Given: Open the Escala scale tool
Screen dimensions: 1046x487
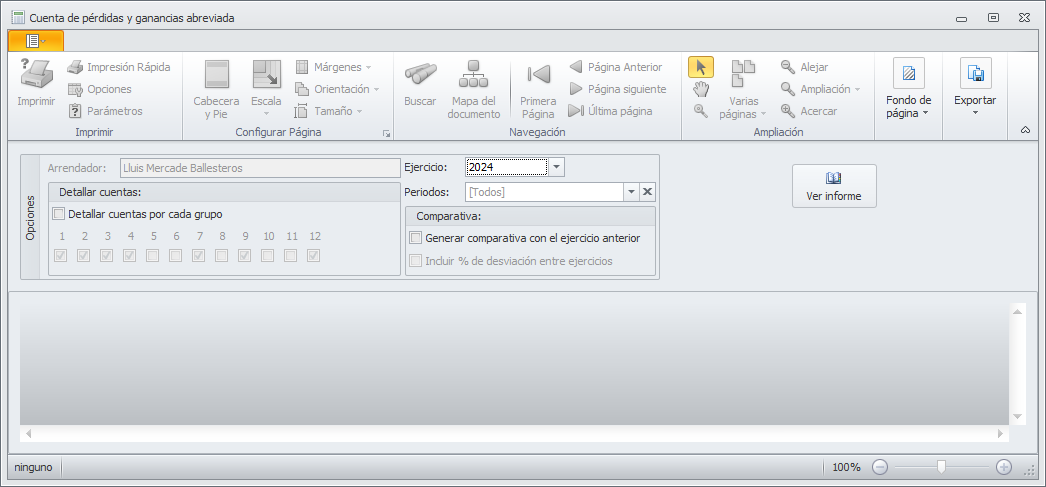Looking at the screenshot, I should coord(266,89).
